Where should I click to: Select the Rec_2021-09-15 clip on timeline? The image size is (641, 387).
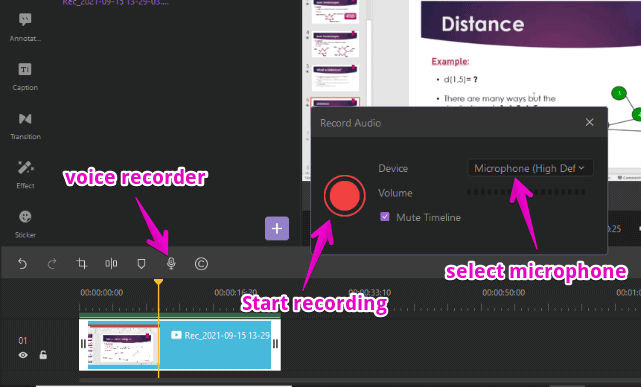click(180, 345)
